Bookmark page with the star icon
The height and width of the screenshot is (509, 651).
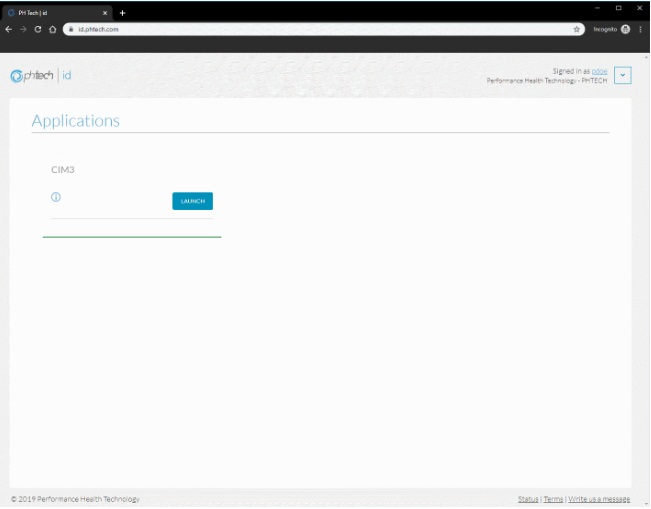(x=577, y=30)
